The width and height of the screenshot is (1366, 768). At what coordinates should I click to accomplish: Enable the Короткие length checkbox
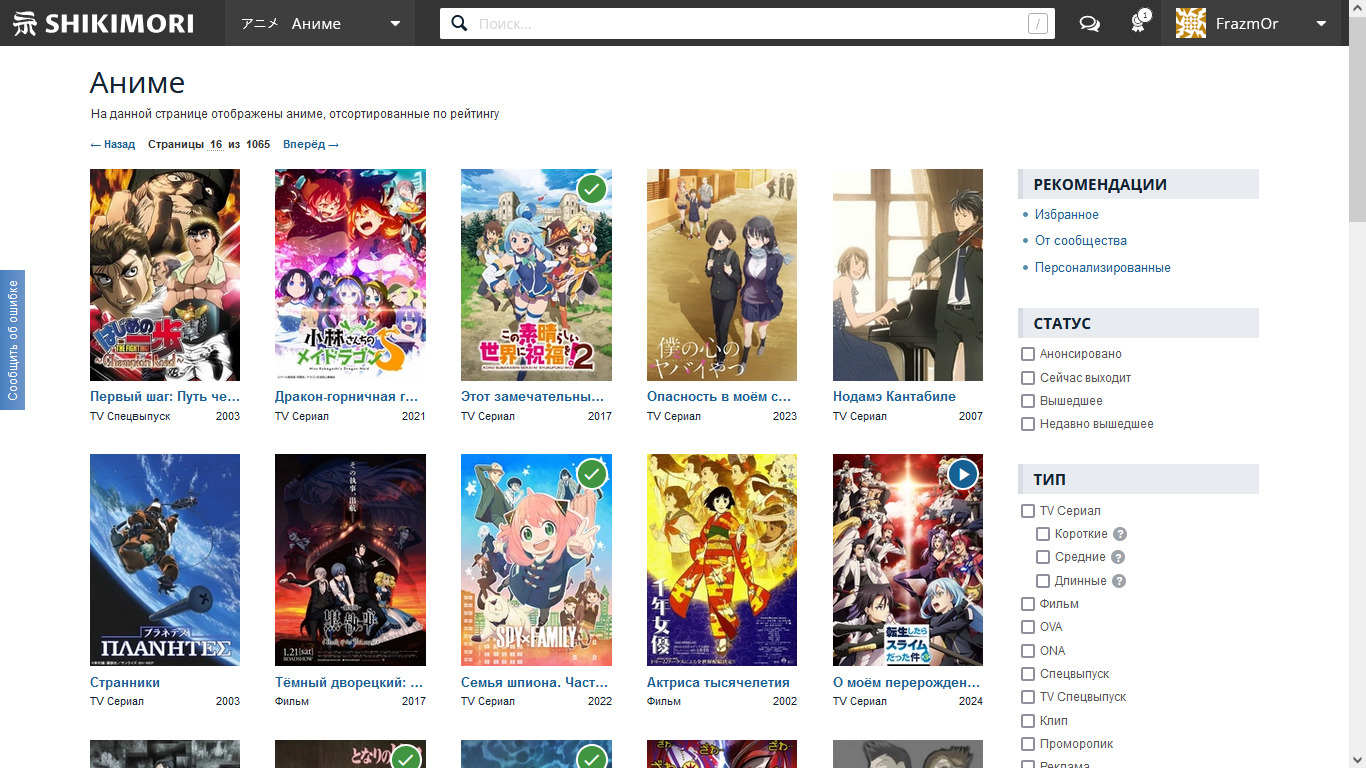click(x=1043, y=534)
